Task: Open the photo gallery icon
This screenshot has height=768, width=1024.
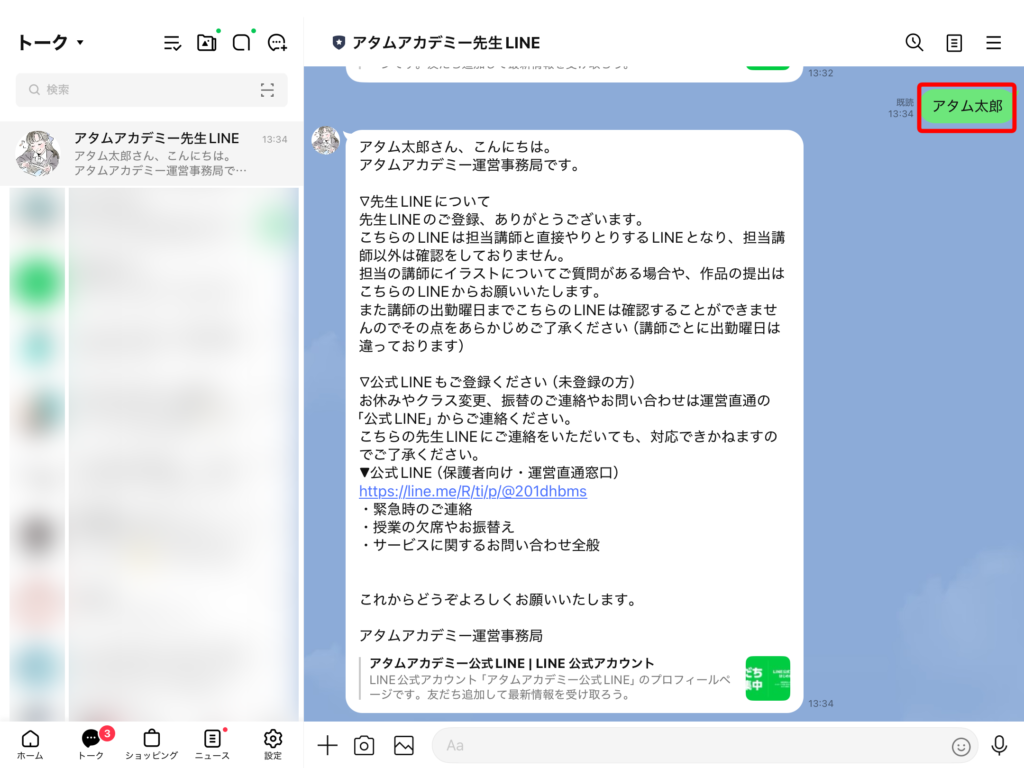Action: (404, 745)
